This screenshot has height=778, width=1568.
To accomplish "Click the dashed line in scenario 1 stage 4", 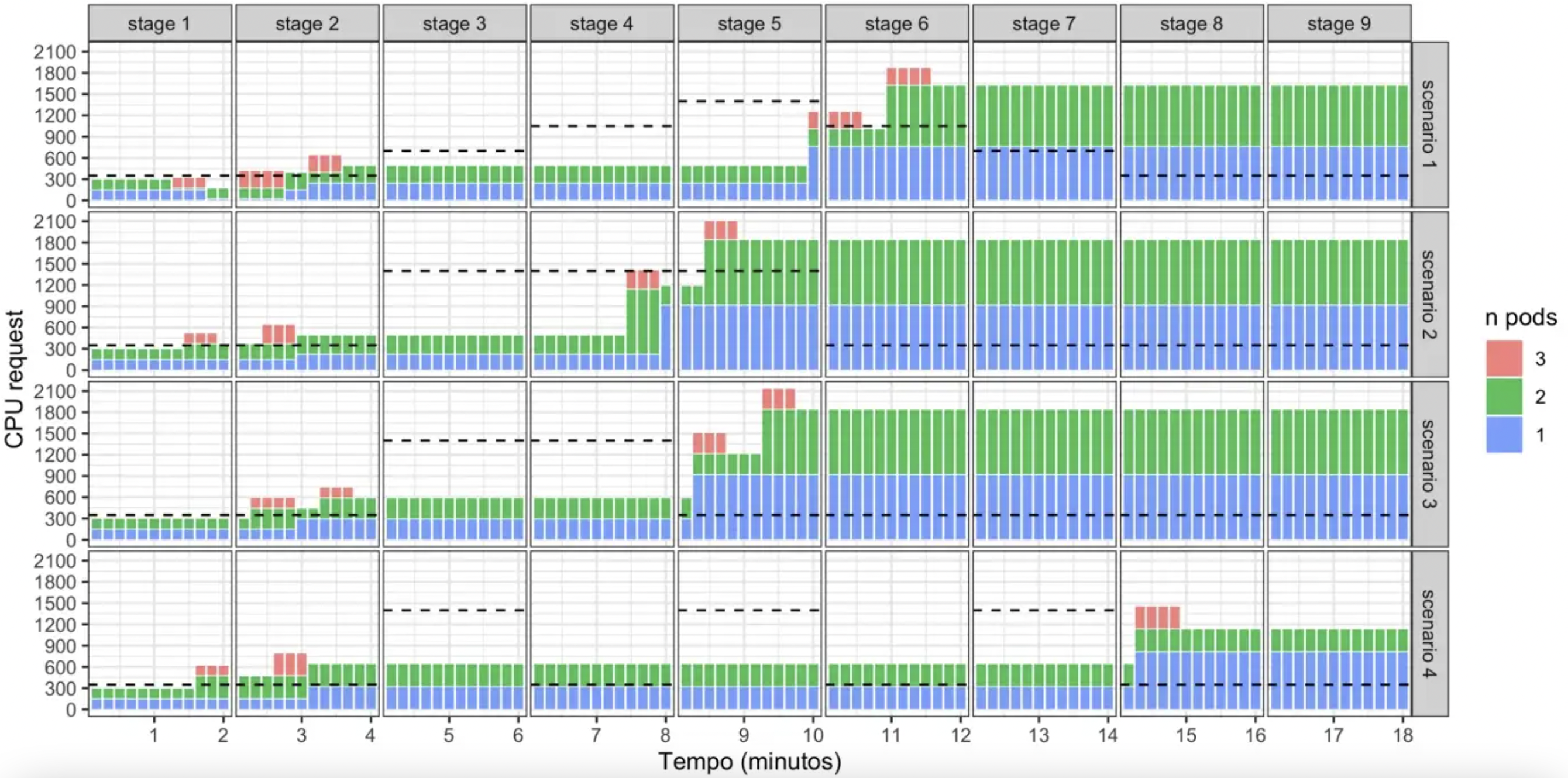I will [x=602, y=126].
